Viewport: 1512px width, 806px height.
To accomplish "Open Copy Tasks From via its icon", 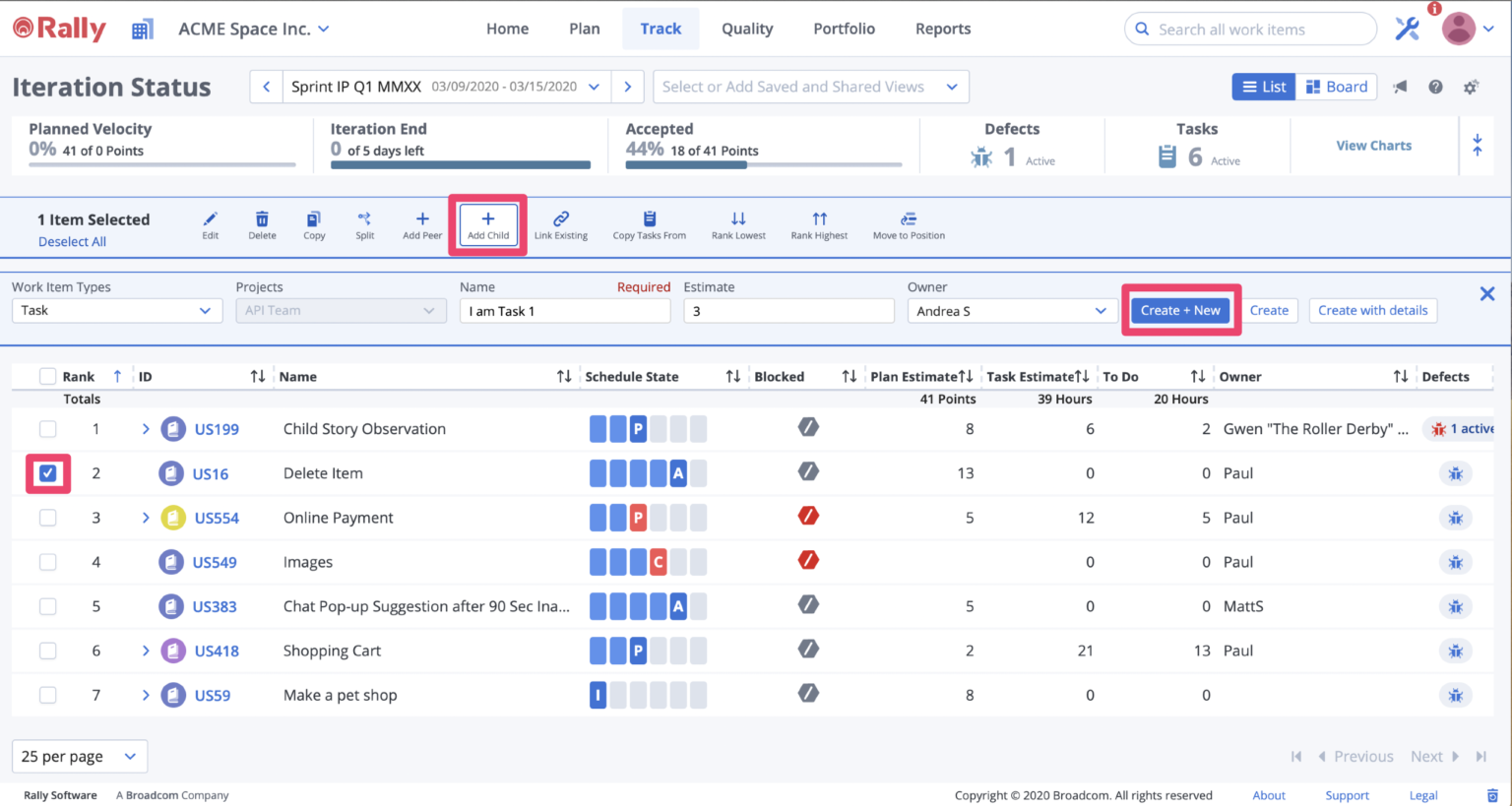I will point(649,224).
